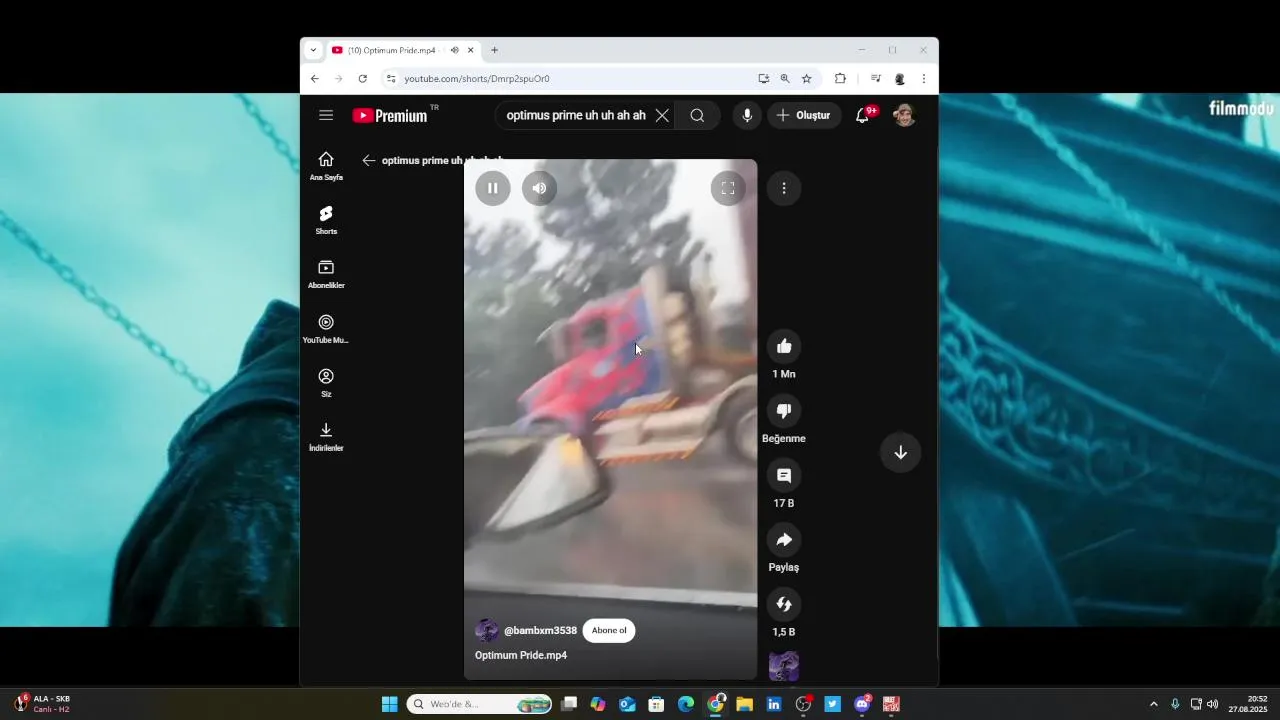Screen dimensions: 1280x720
Task: Like the Optimum Pride short
Action: click(784, 346)
